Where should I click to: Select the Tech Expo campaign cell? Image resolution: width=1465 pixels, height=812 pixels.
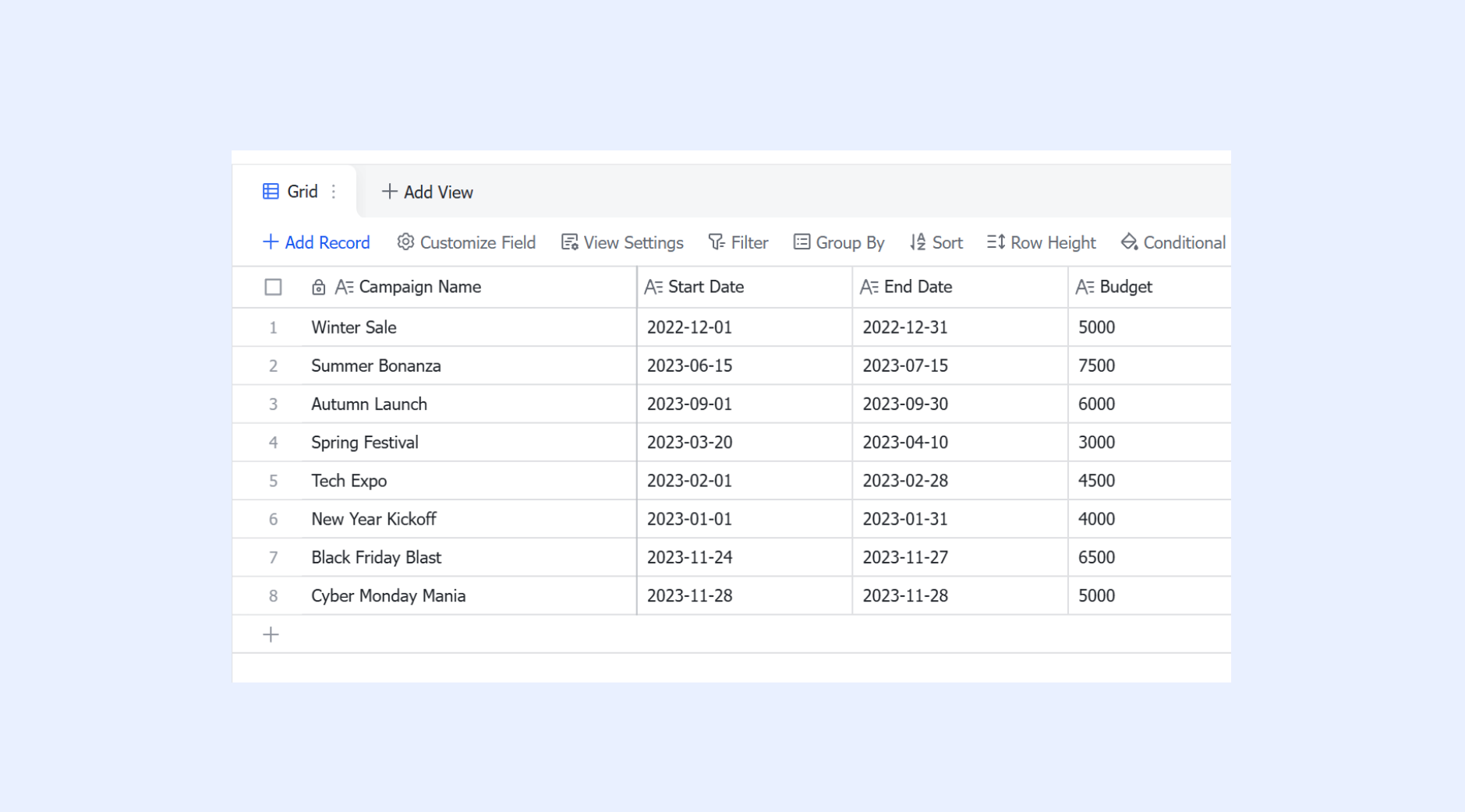[470, 481]
